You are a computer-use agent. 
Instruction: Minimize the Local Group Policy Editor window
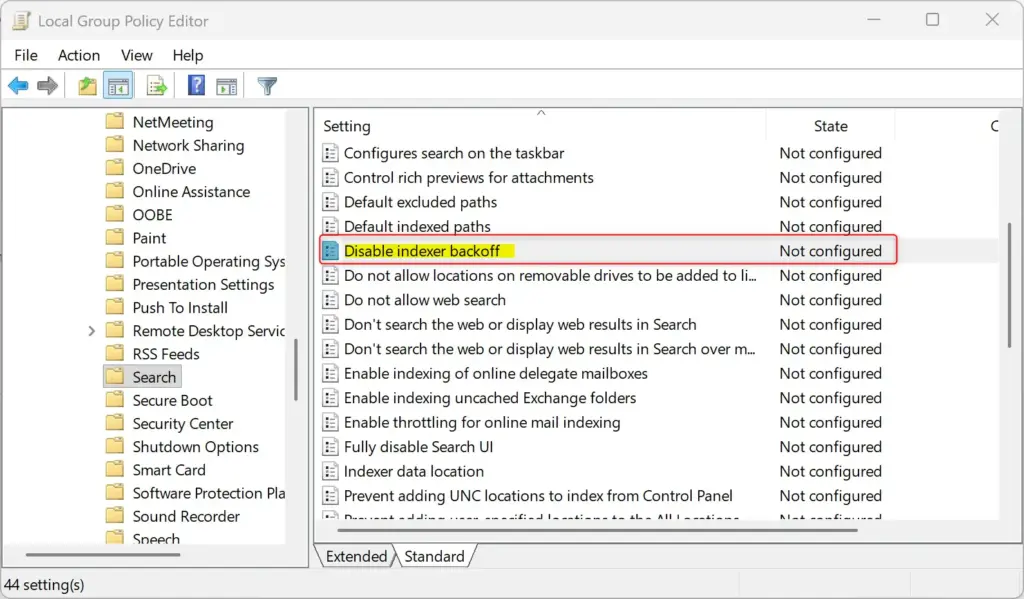coord(874,20)
